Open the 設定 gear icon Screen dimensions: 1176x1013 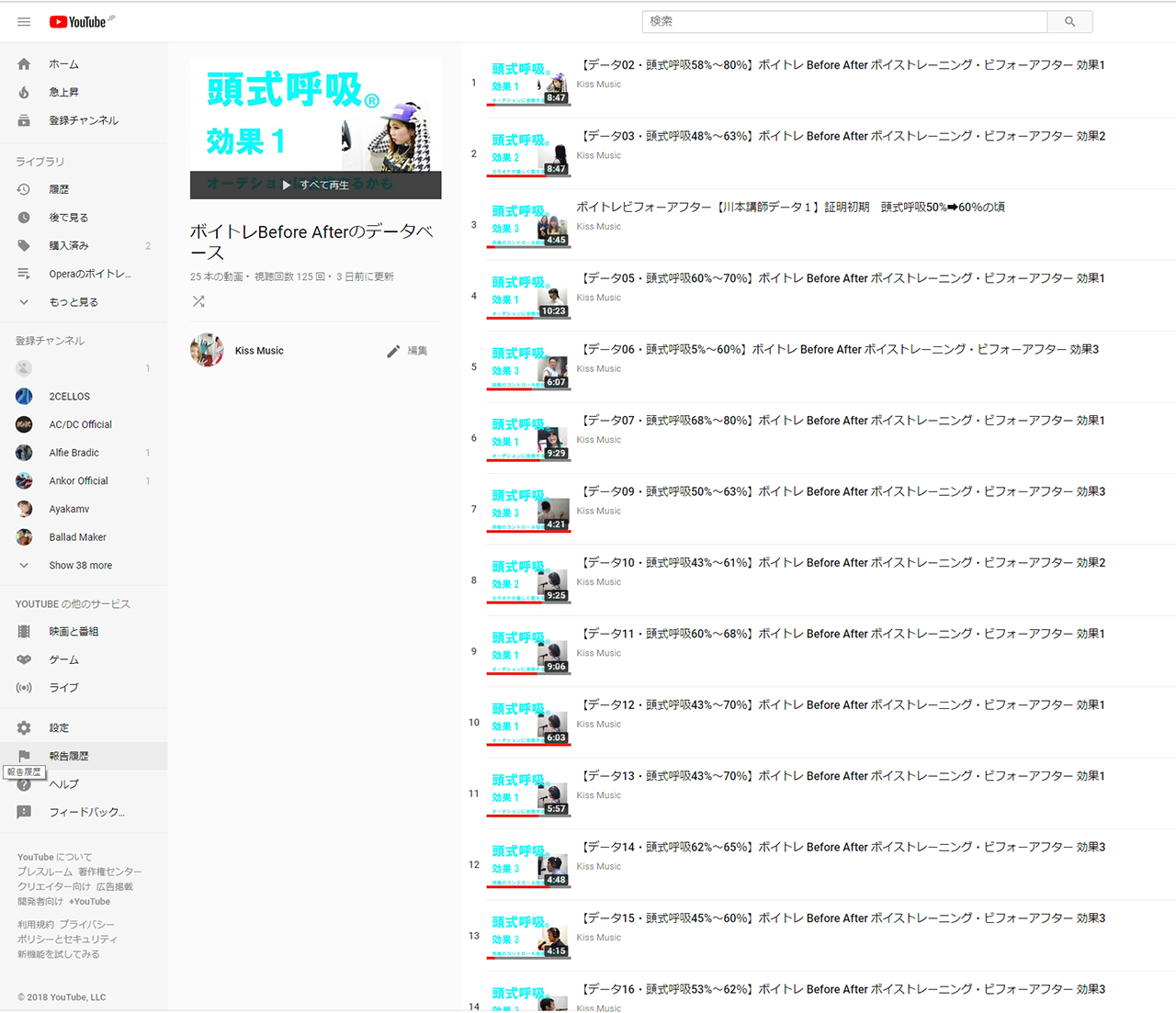point(24,727)
